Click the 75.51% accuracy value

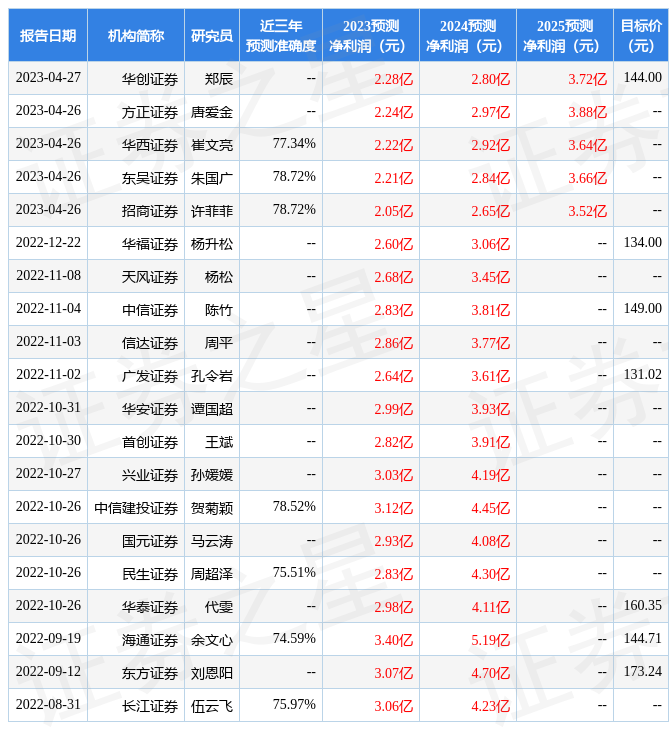294,573
